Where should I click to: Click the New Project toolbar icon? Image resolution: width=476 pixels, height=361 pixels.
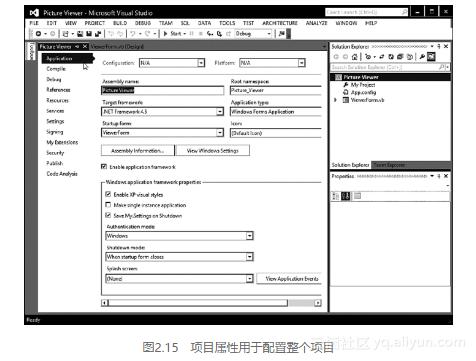point(65,34)
